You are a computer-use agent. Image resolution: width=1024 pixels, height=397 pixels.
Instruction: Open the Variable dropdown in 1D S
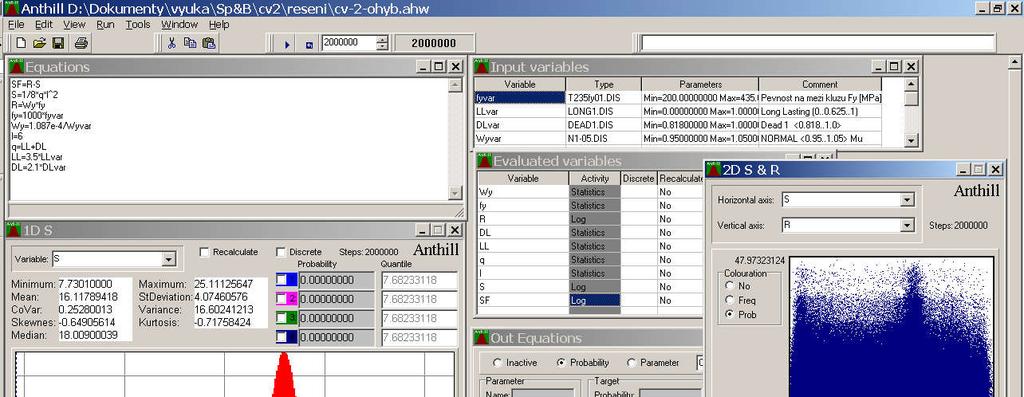[169, 260]
